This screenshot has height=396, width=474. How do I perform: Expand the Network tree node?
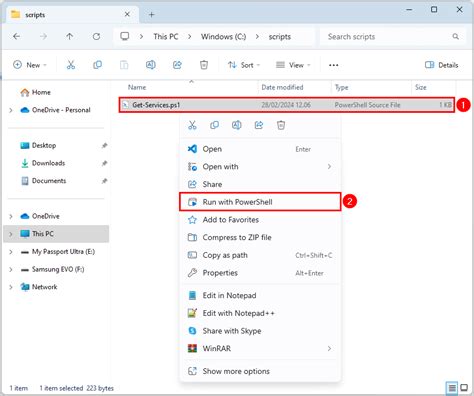11,287
